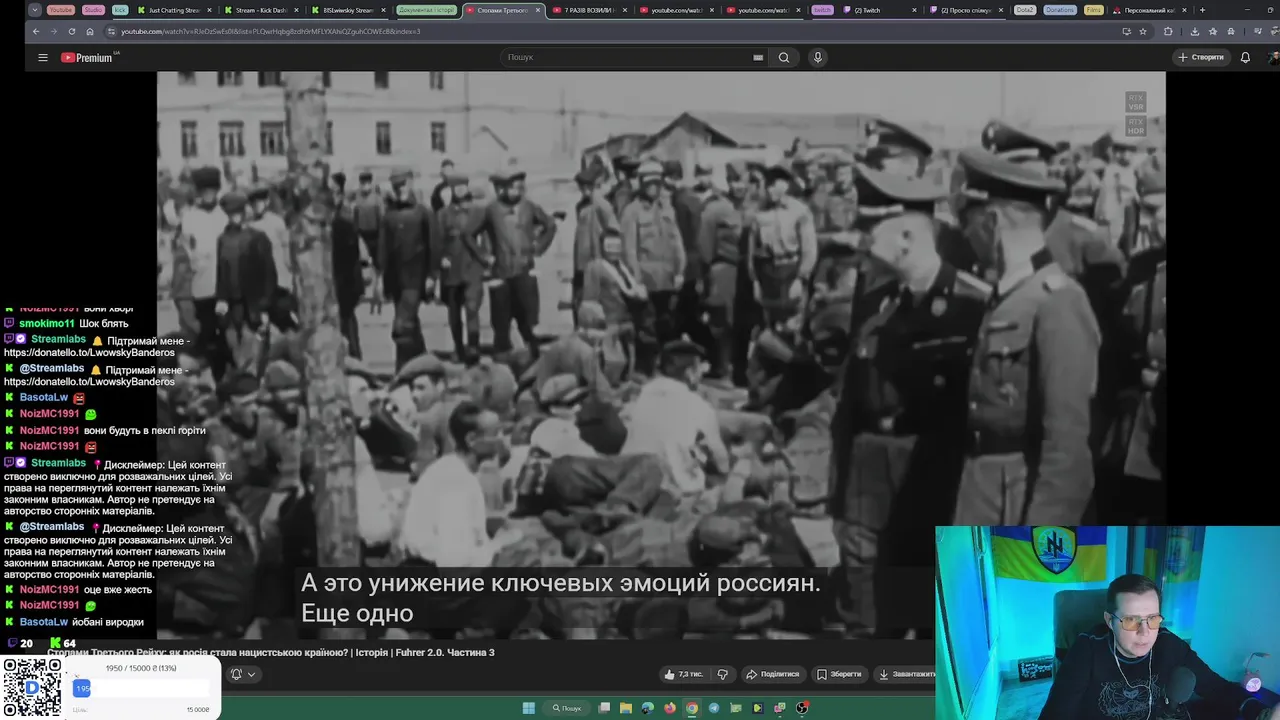This screenshot has height=720, width=1280.
Task: Switch to the (2) Twitch tab
Action: coord(880,10)
